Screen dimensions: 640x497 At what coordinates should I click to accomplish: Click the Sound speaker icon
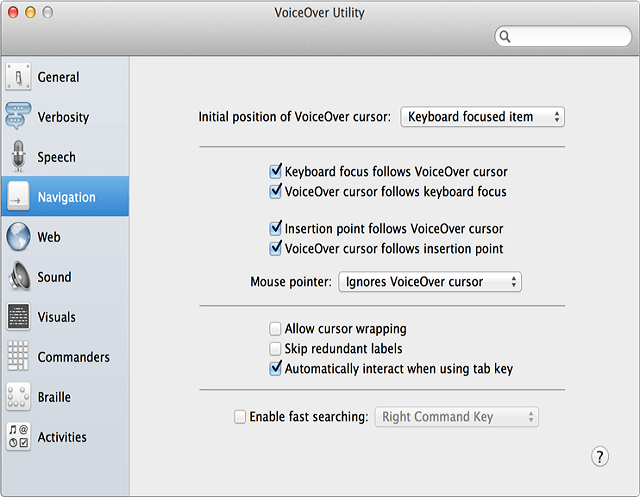[x=19, y=277]
